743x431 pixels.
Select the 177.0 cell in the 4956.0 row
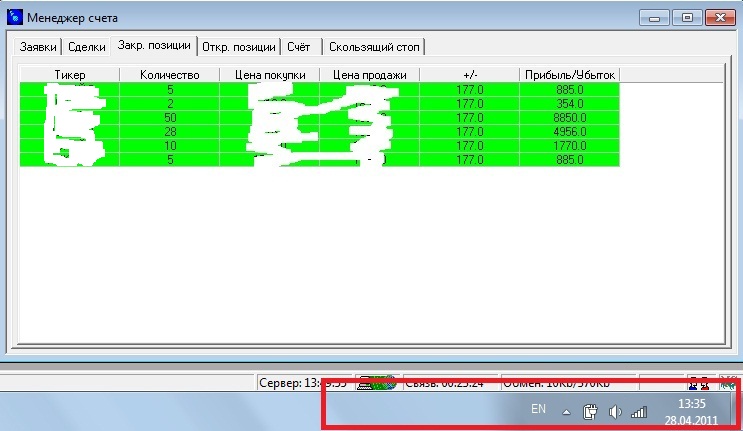tap(470, 132)
